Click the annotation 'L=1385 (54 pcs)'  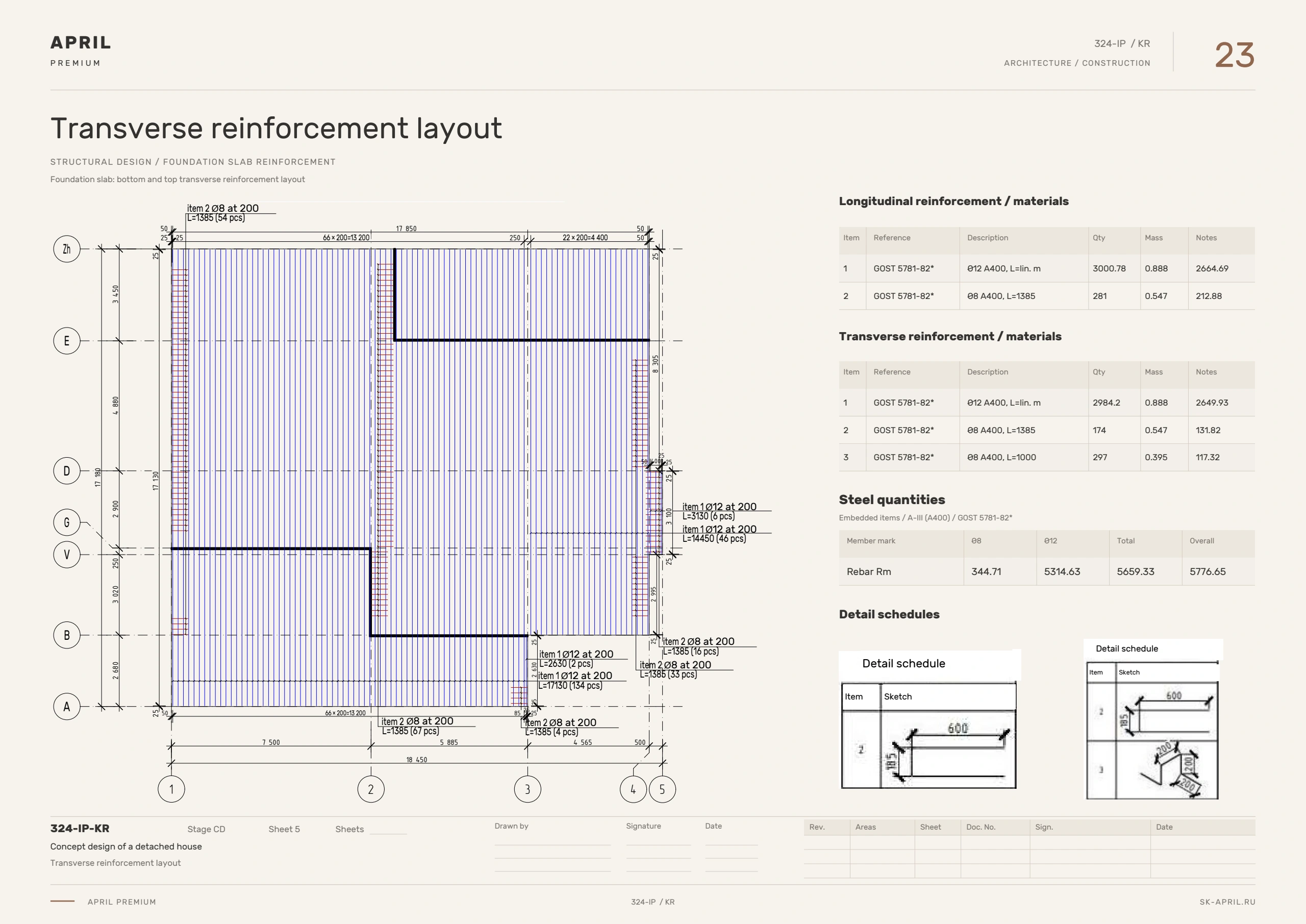[216, 218]
